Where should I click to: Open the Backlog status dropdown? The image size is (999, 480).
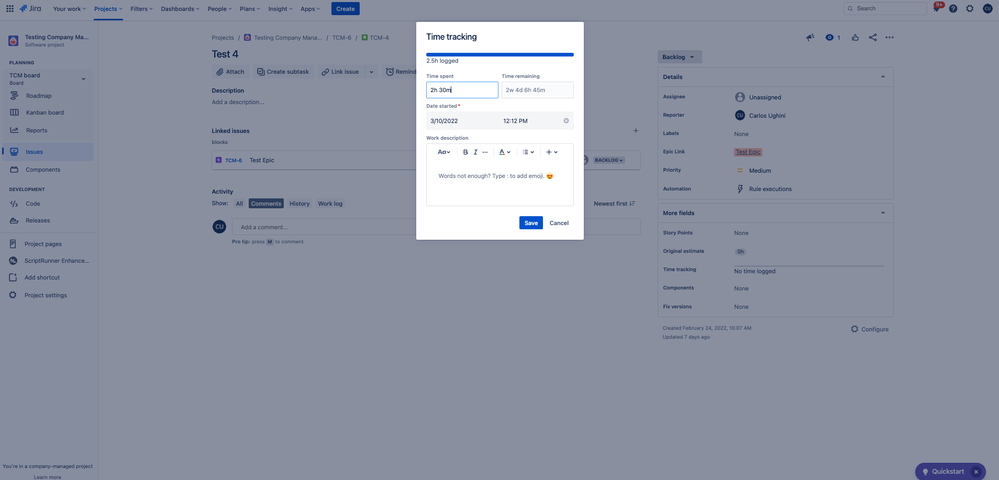tap(680, 57)
